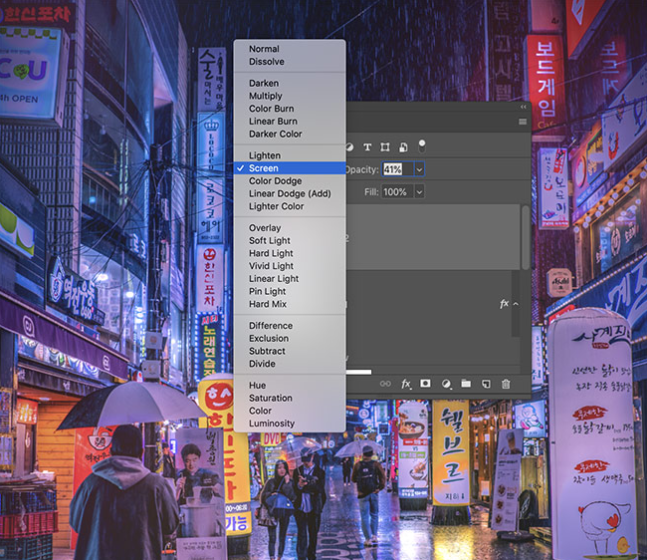Create a new layer

[486, 384]
